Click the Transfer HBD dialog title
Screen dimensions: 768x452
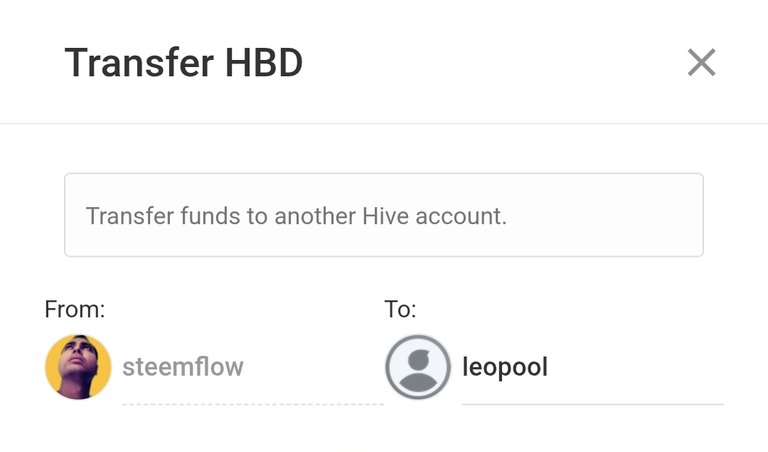pos(184,63)
